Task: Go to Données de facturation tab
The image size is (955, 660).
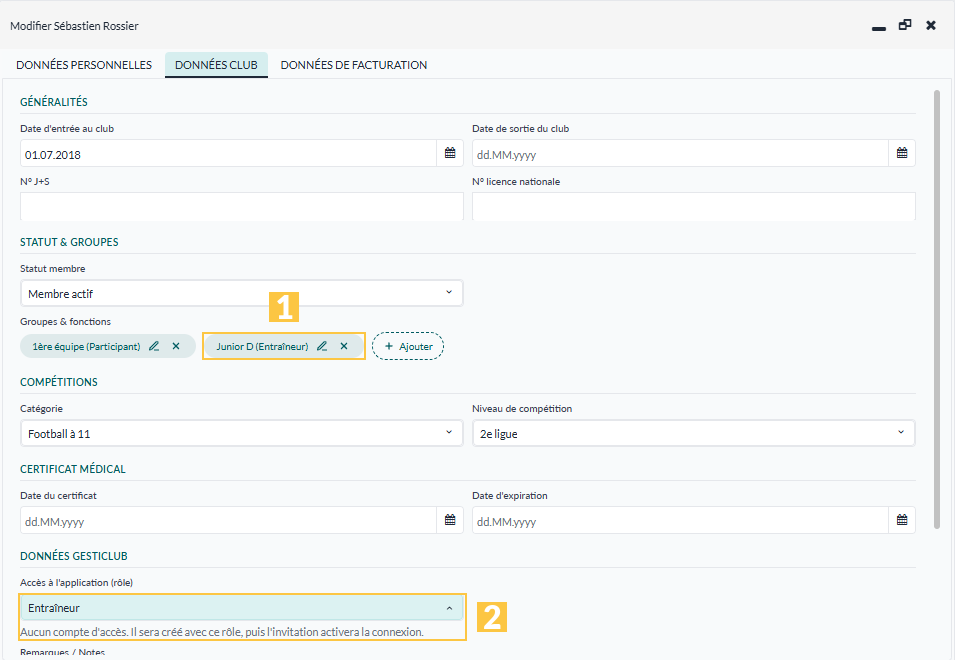Action: click(354, 65)
